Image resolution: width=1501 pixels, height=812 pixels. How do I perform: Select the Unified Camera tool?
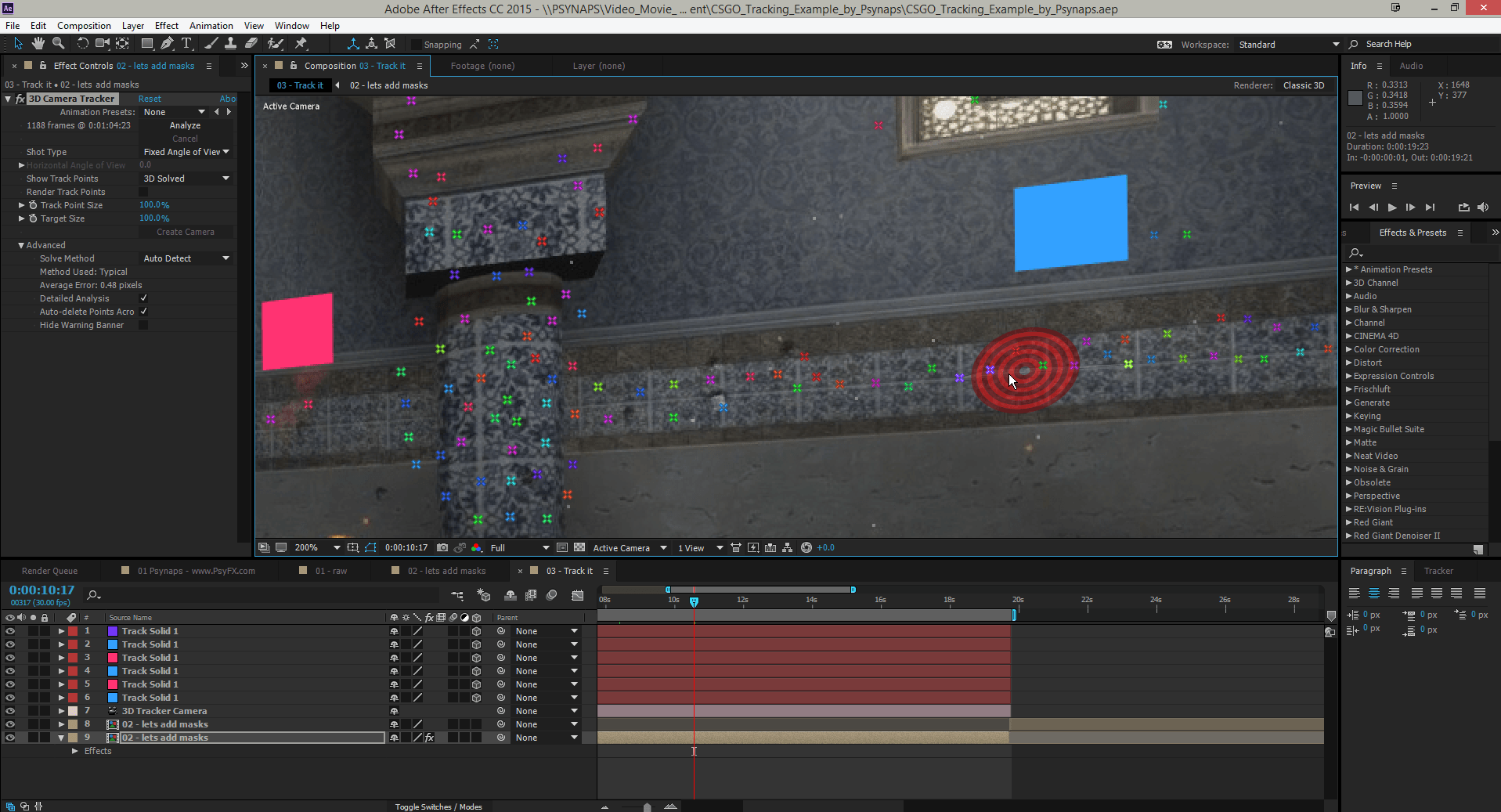(x=103, y=44)
